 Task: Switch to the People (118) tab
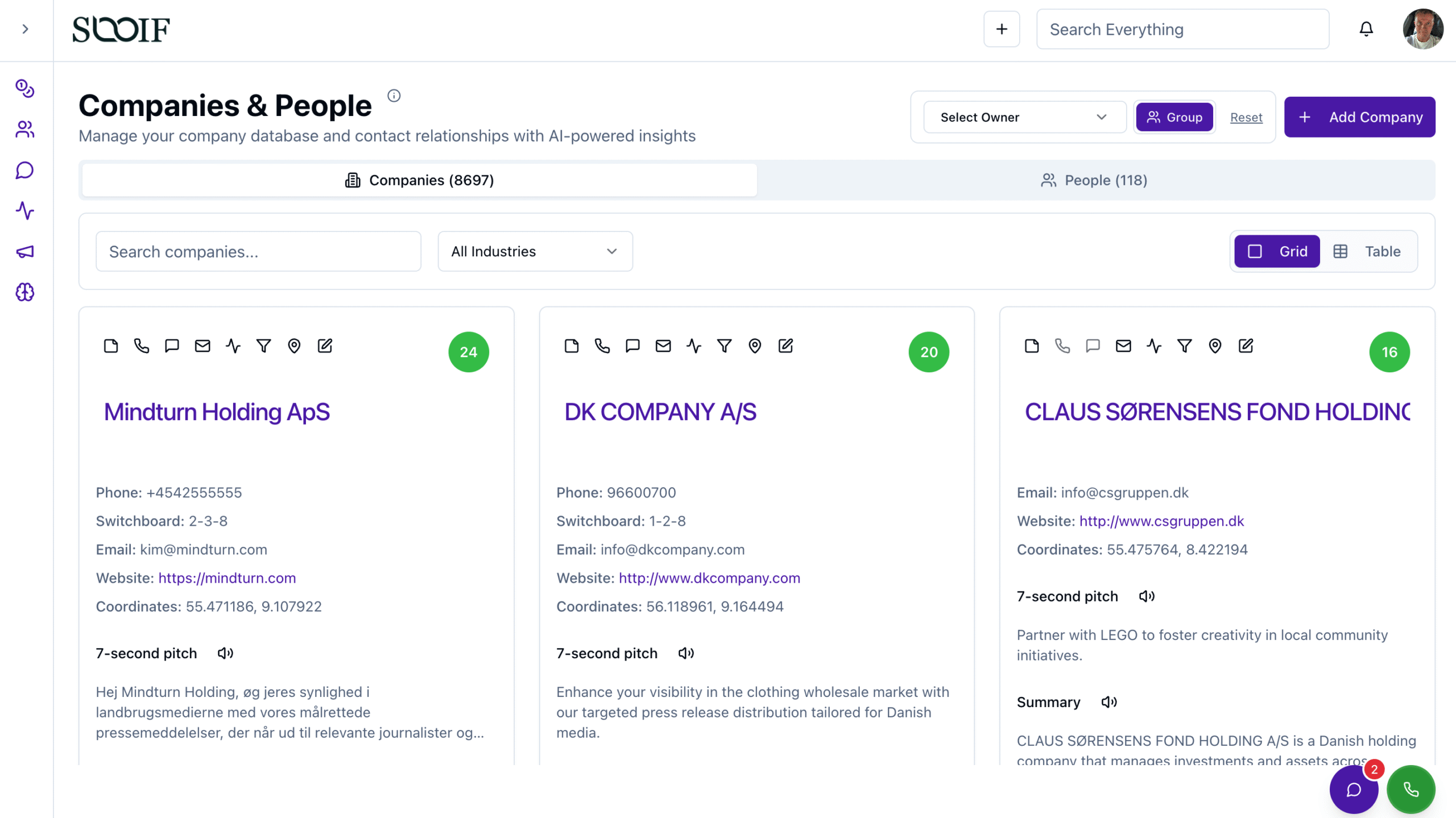coord(1095,180)
